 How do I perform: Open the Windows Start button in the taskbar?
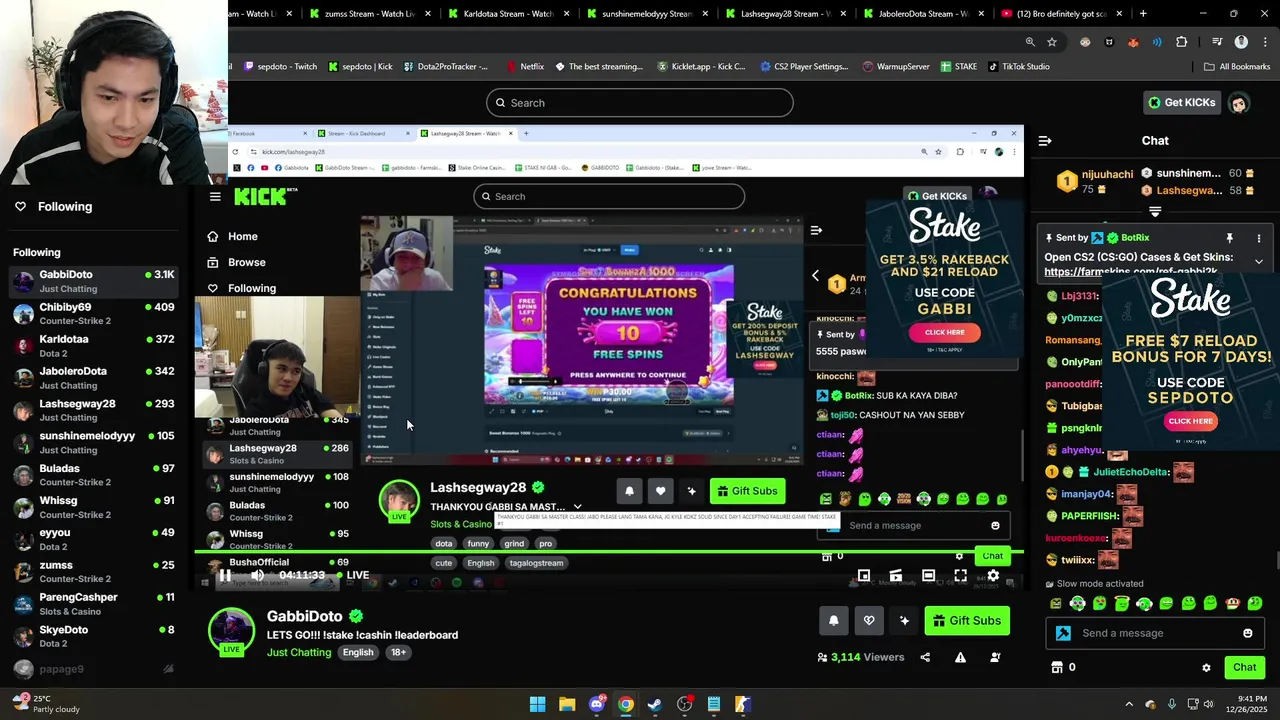click(537, 704)
